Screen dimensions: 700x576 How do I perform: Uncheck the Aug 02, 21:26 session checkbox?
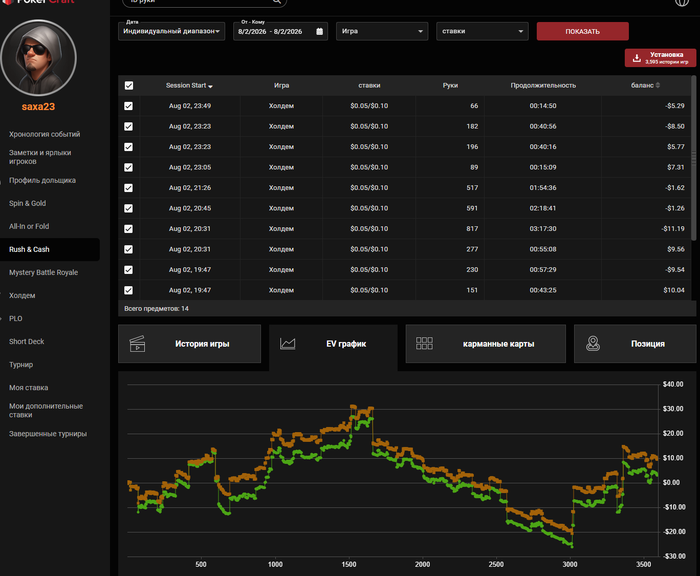pos(129,188)
